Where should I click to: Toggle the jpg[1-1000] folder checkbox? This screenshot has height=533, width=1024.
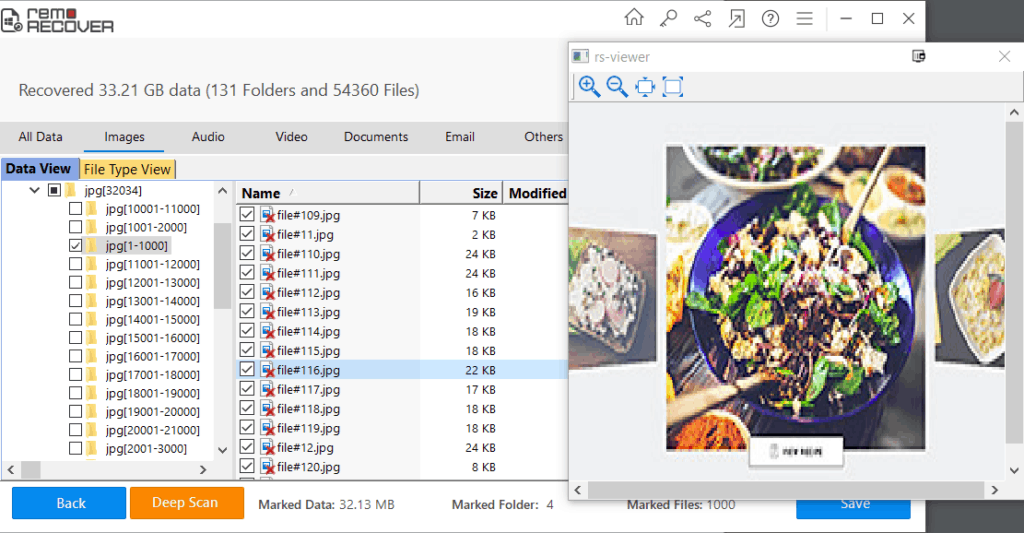pyautogui.click(x=76, y=245)
